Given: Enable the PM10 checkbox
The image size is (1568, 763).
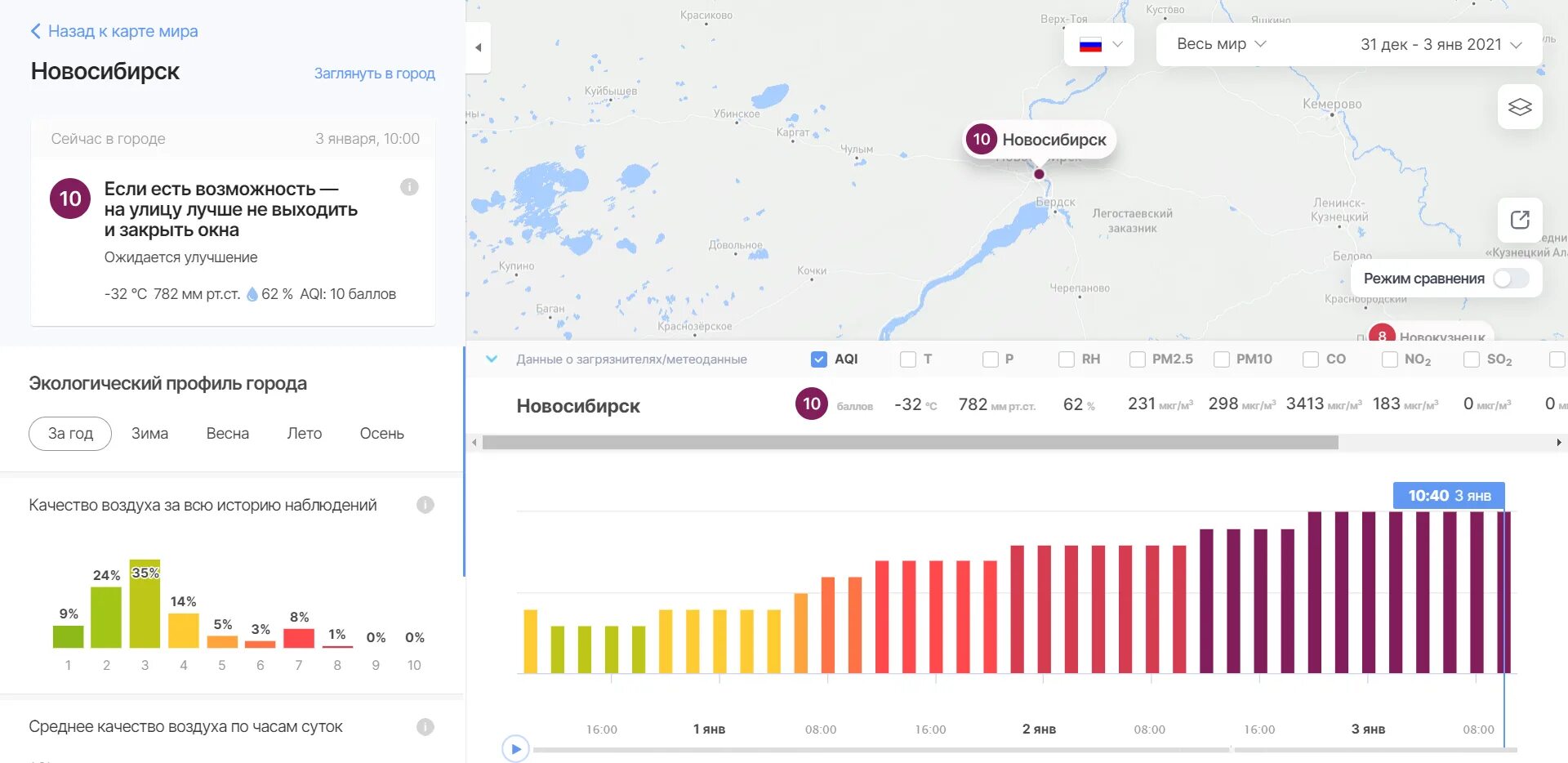Looking at the screenshot, I should coord(1222,359).
